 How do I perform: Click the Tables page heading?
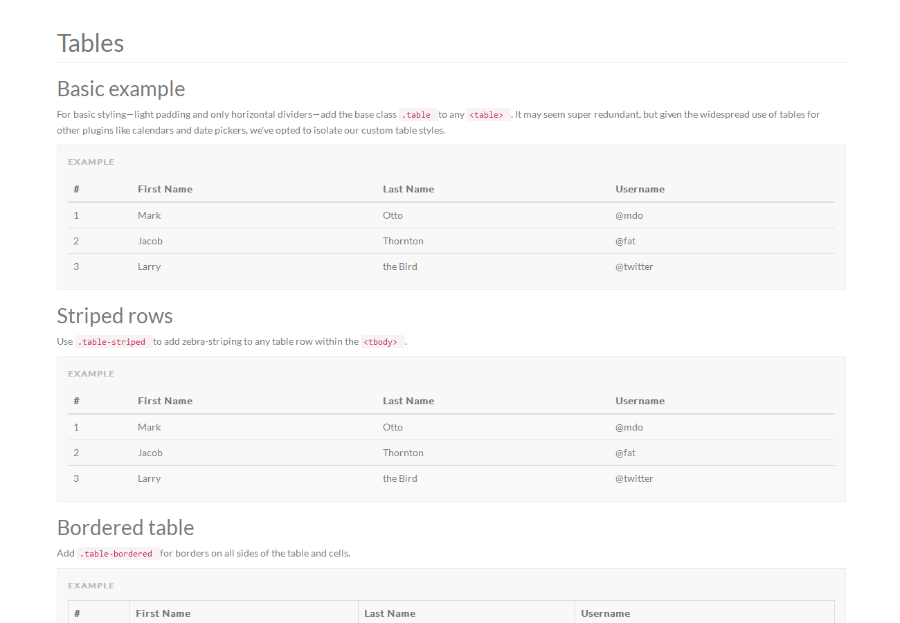[90, 43]
